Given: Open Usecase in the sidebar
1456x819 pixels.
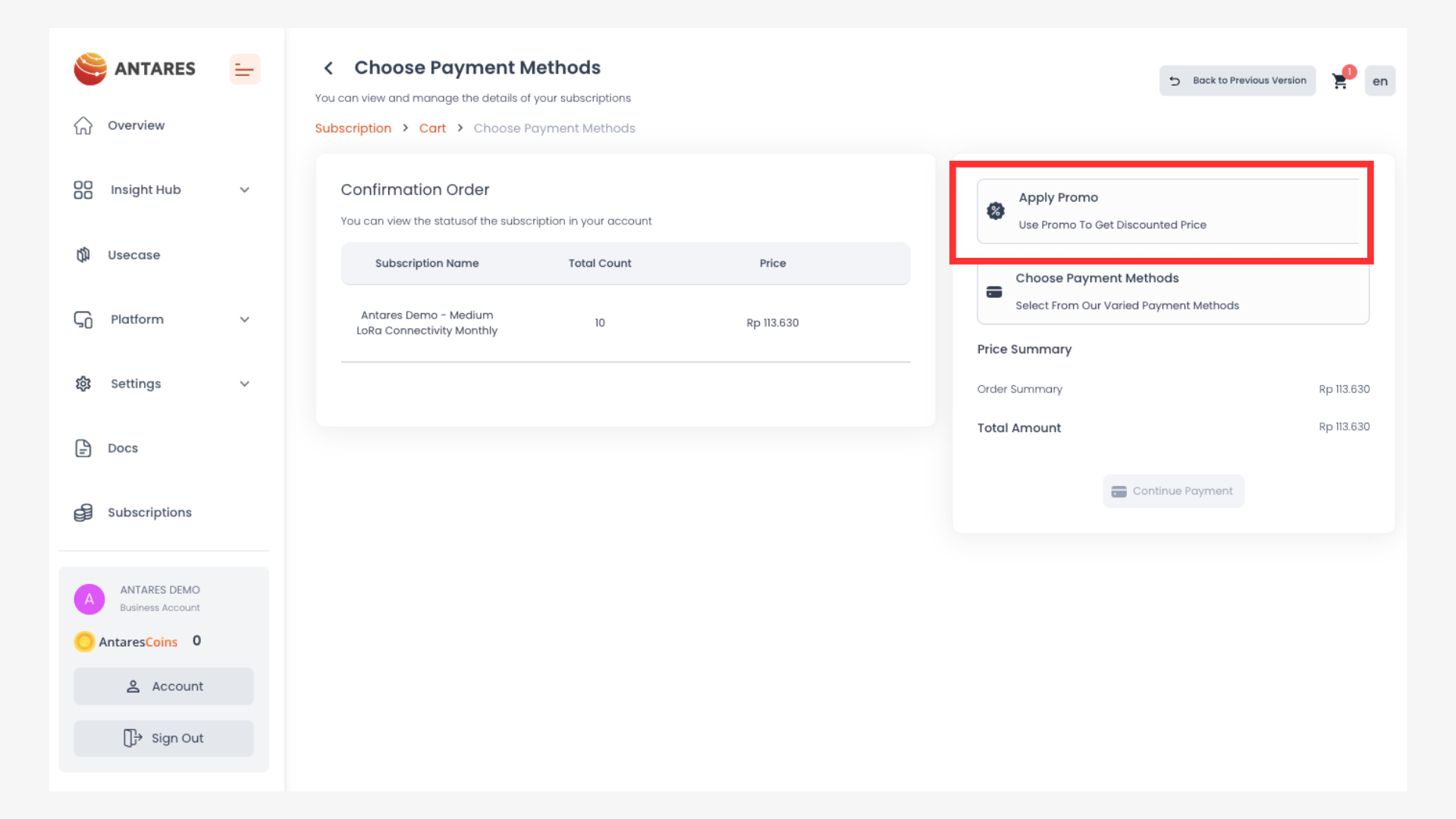Looking at the screenshot, I should 133,255.
